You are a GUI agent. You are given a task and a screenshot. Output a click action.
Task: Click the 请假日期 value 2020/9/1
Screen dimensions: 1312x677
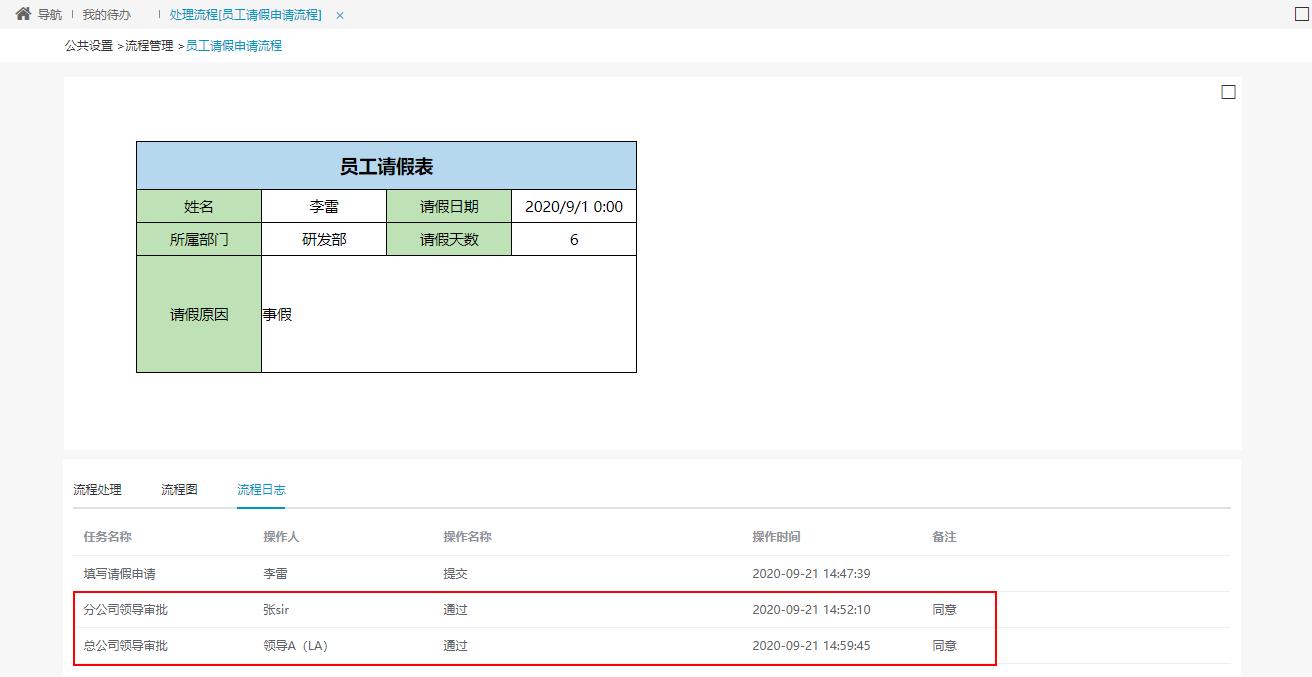[x=573, y=205]
